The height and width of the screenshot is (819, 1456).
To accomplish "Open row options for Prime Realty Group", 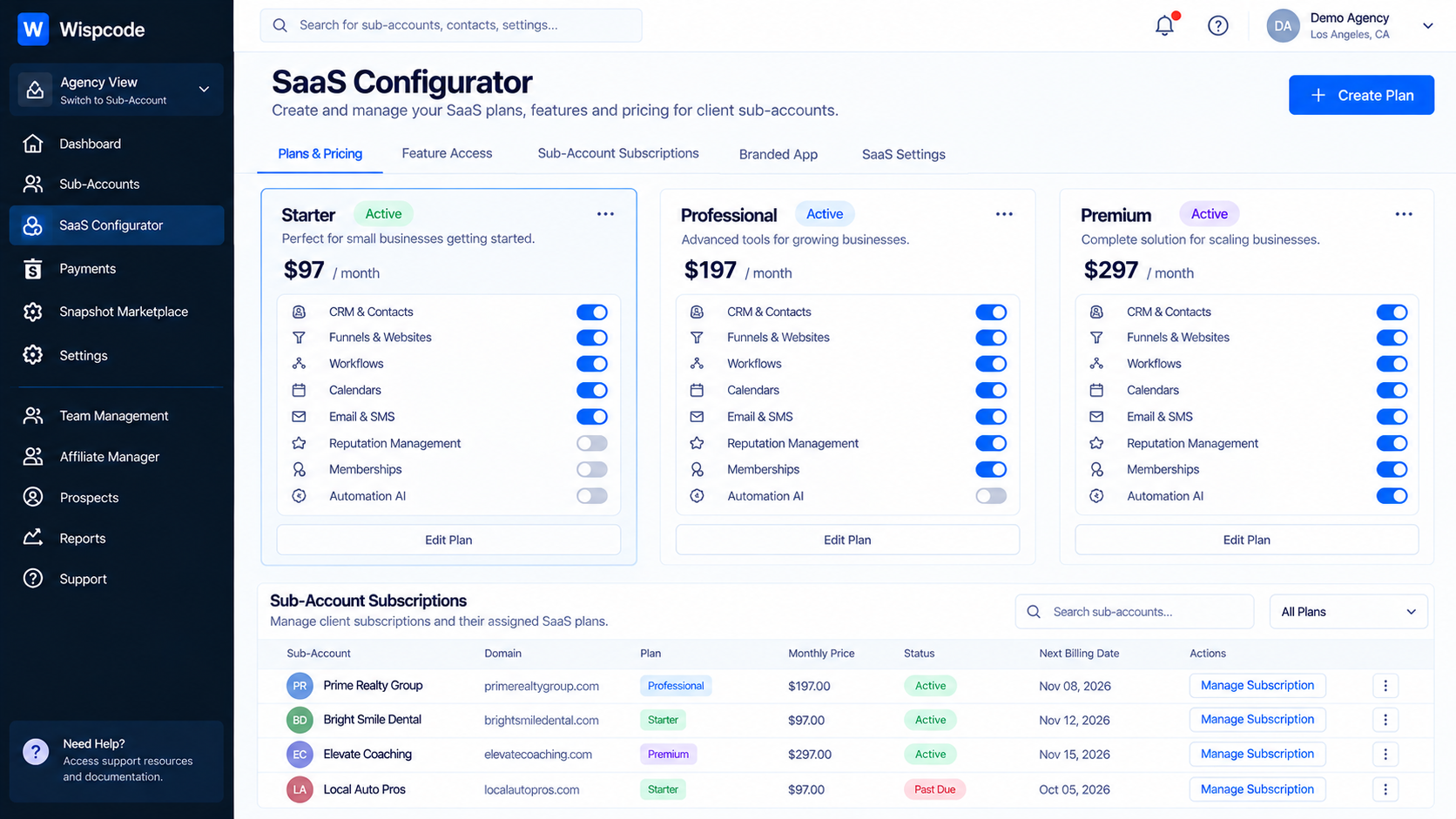I will coord(1385,686).
